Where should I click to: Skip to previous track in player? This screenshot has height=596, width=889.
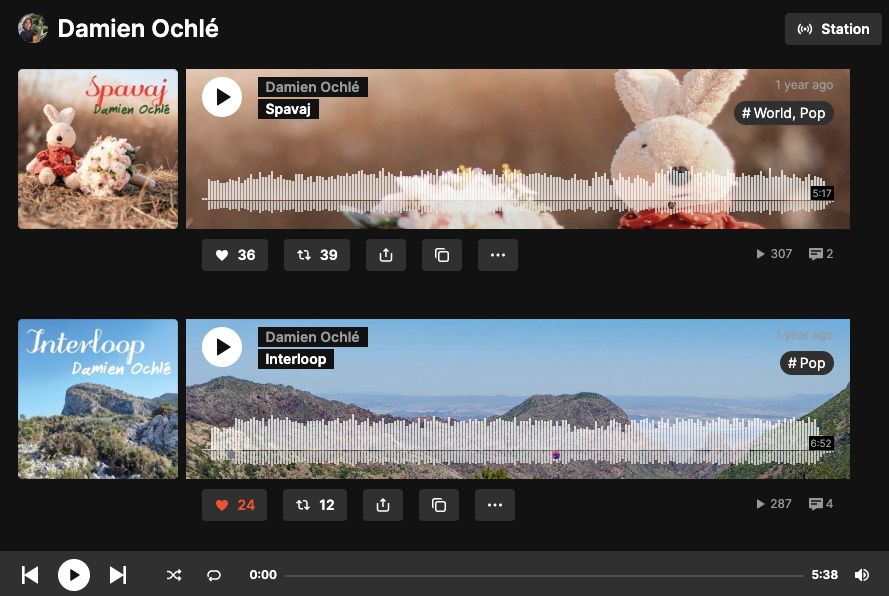pos(30,574)
